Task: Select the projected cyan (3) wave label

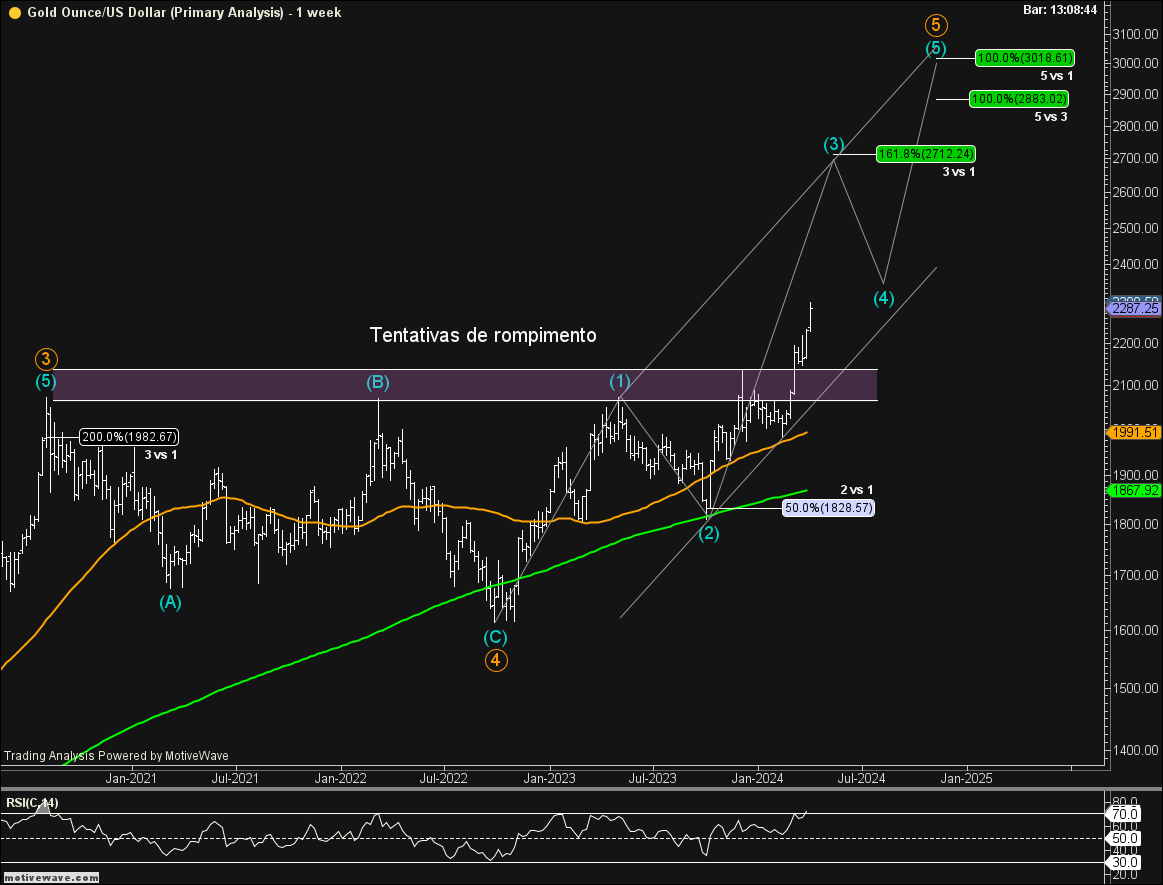Action: click(x=834, y=144)
